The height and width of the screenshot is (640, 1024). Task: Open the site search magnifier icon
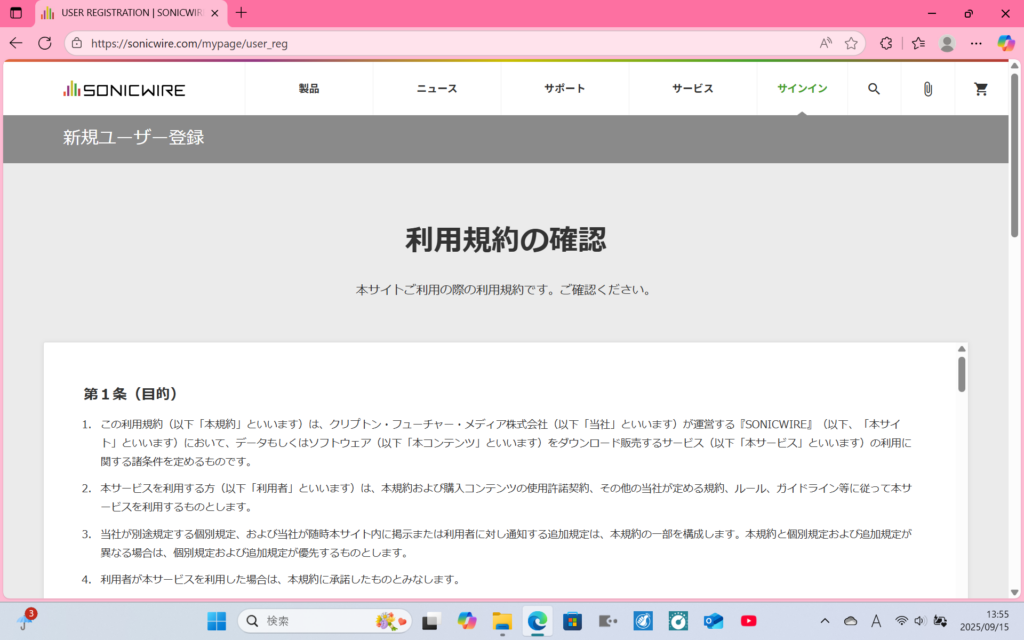pos(873,89)
